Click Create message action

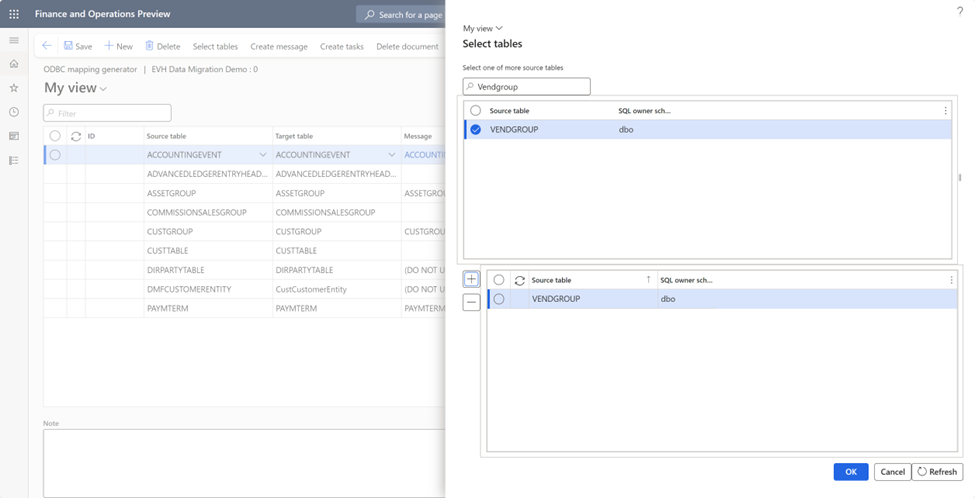click(279, 46)
